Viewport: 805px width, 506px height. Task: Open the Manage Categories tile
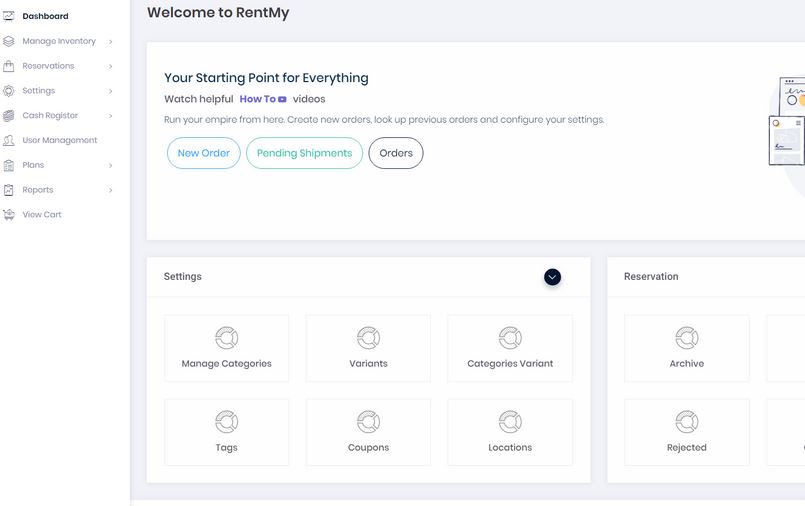[226, 348]
